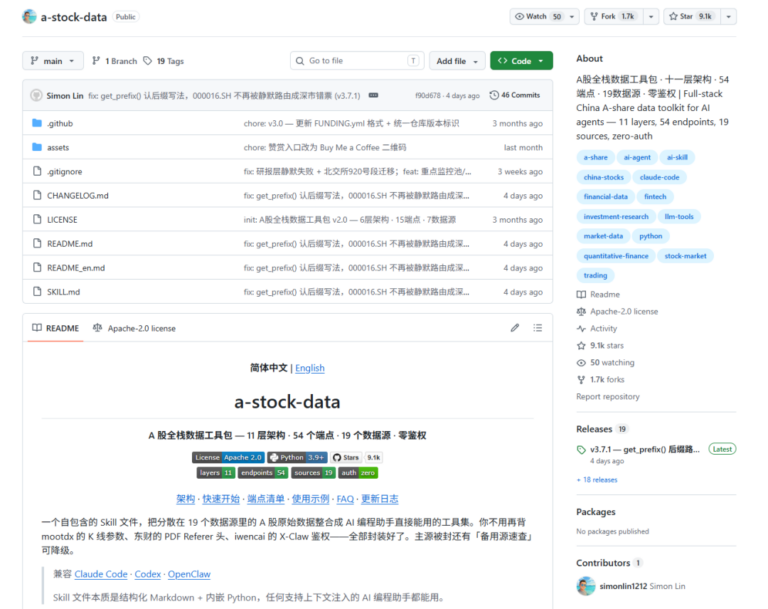Expand commit message ellipsis button
Image resolution: width=768 pixels, height=609 pixels.
tap(373, 95)
